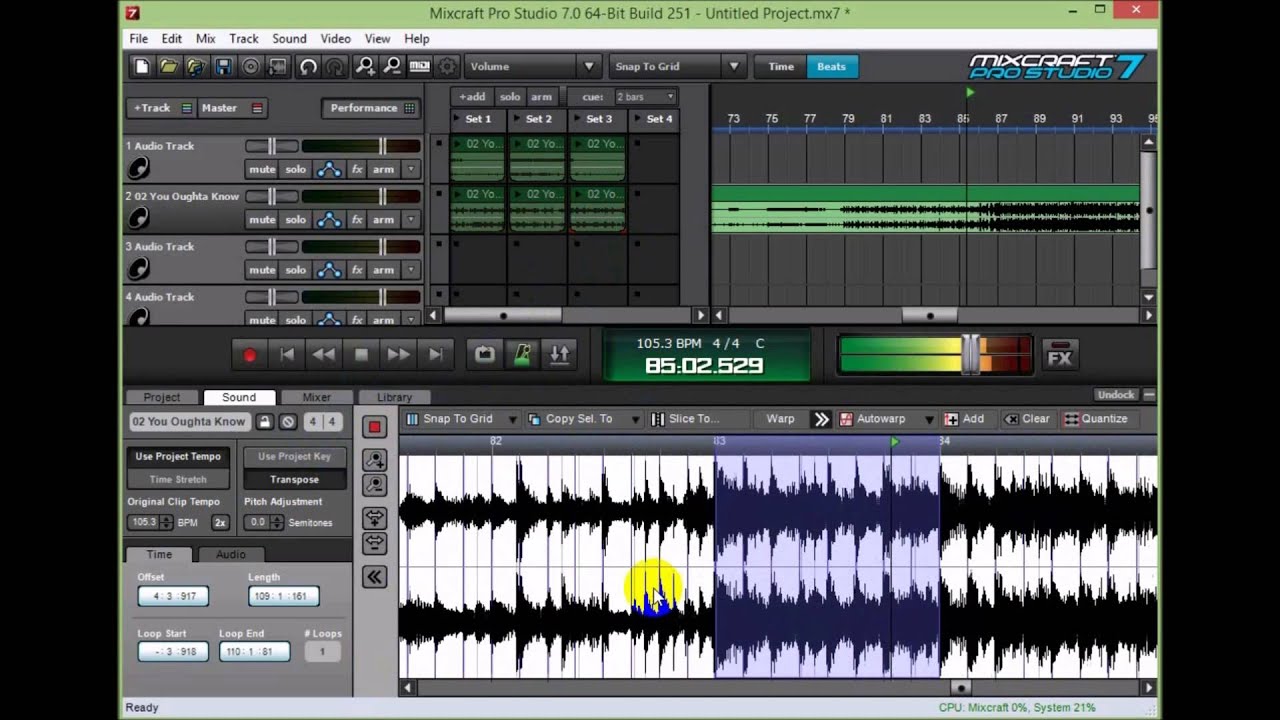Toggle loop playback mode
Screen dimensions: 1280x720
(x=484, y=355)
